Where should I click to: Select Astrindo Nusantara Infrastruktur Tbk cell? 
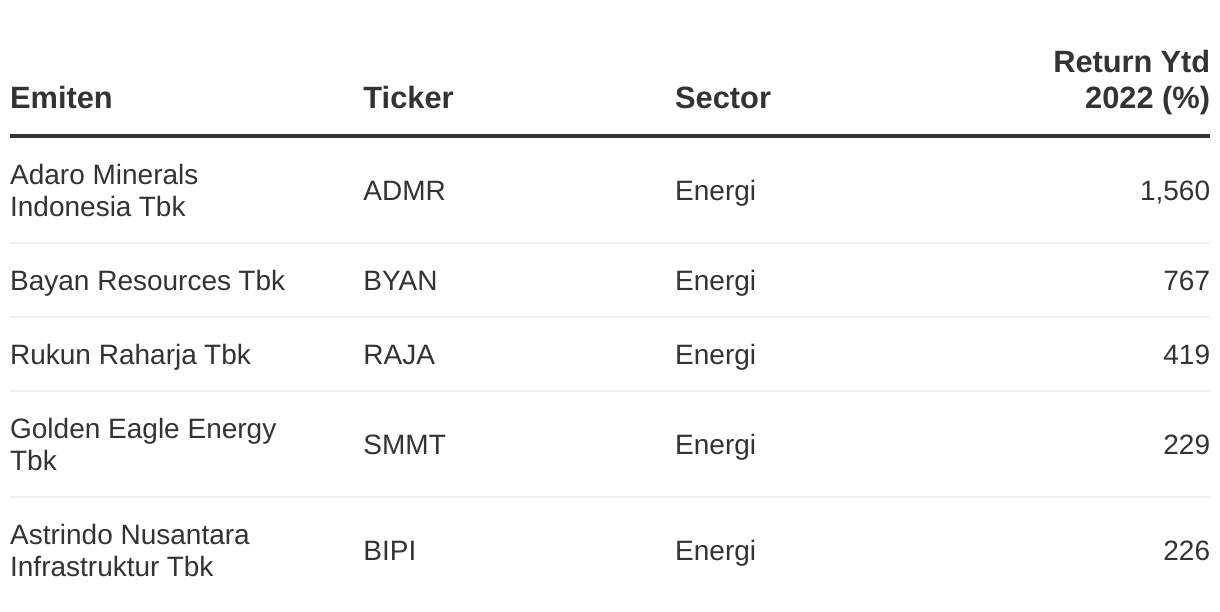[130, 551]
